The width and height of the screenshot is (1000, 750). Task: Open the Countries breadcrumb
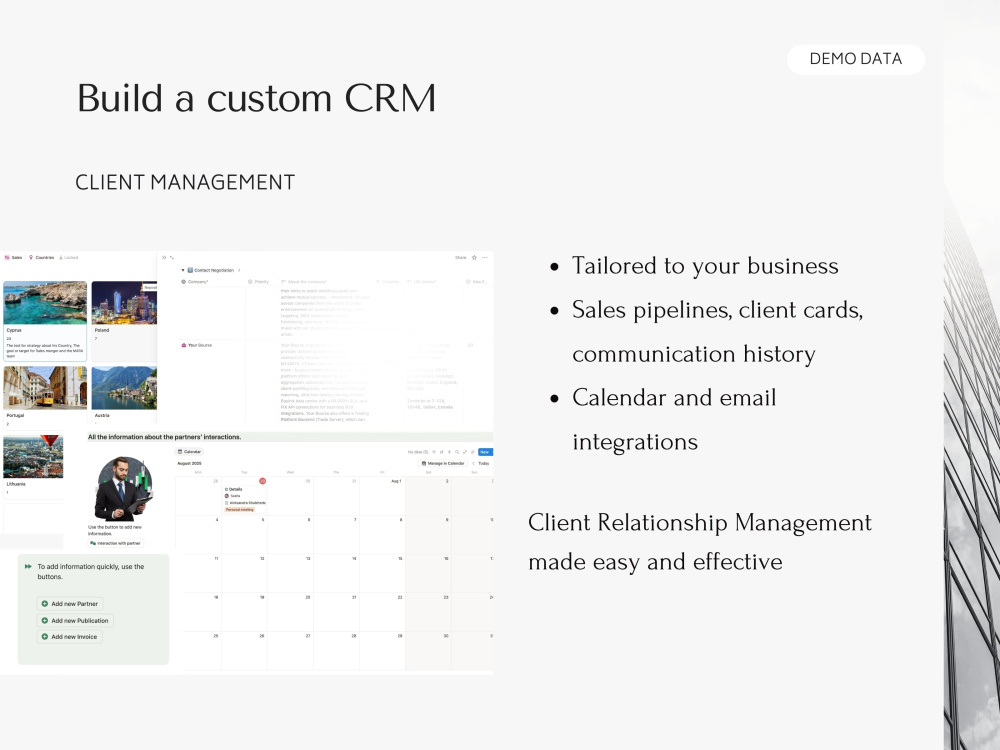click(41, 258)
